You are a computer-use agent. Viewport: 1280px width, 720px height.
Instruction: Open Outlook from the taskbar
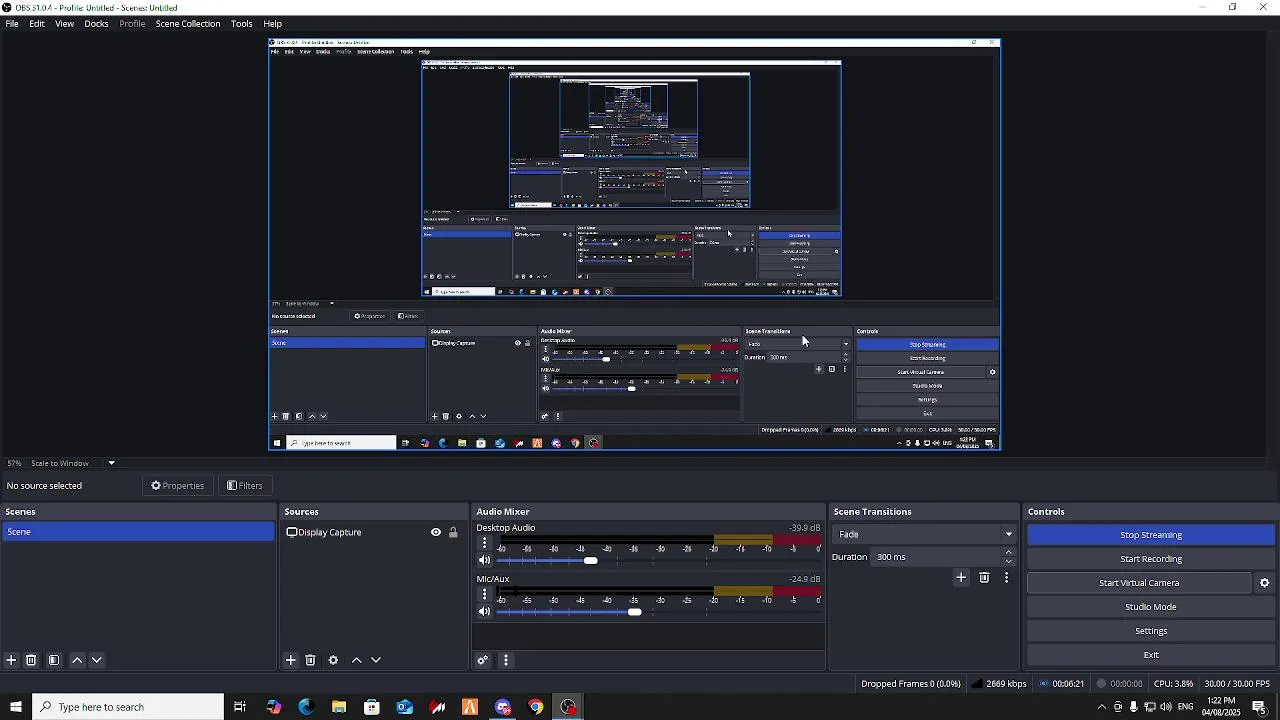(x=405, y=707)
